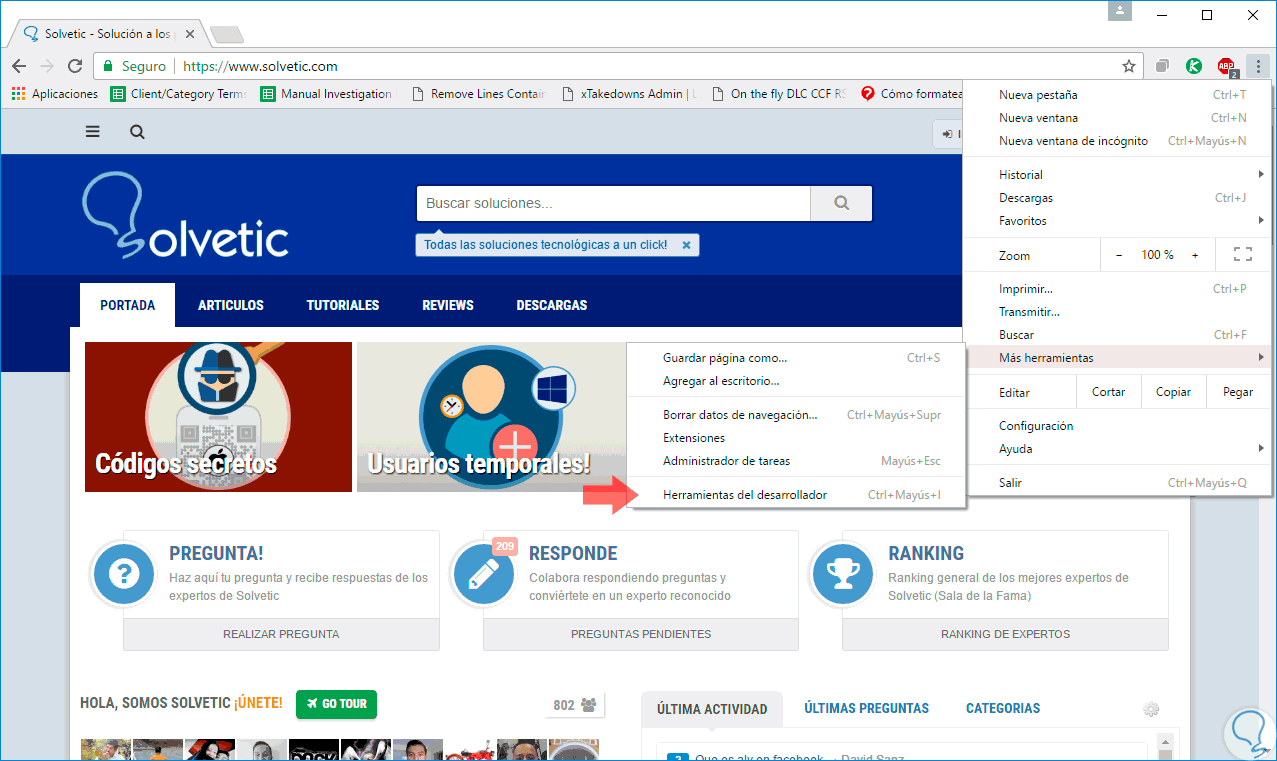Open the site hamburger menu icon
The image size is (1277, 761).
[93, 132]
